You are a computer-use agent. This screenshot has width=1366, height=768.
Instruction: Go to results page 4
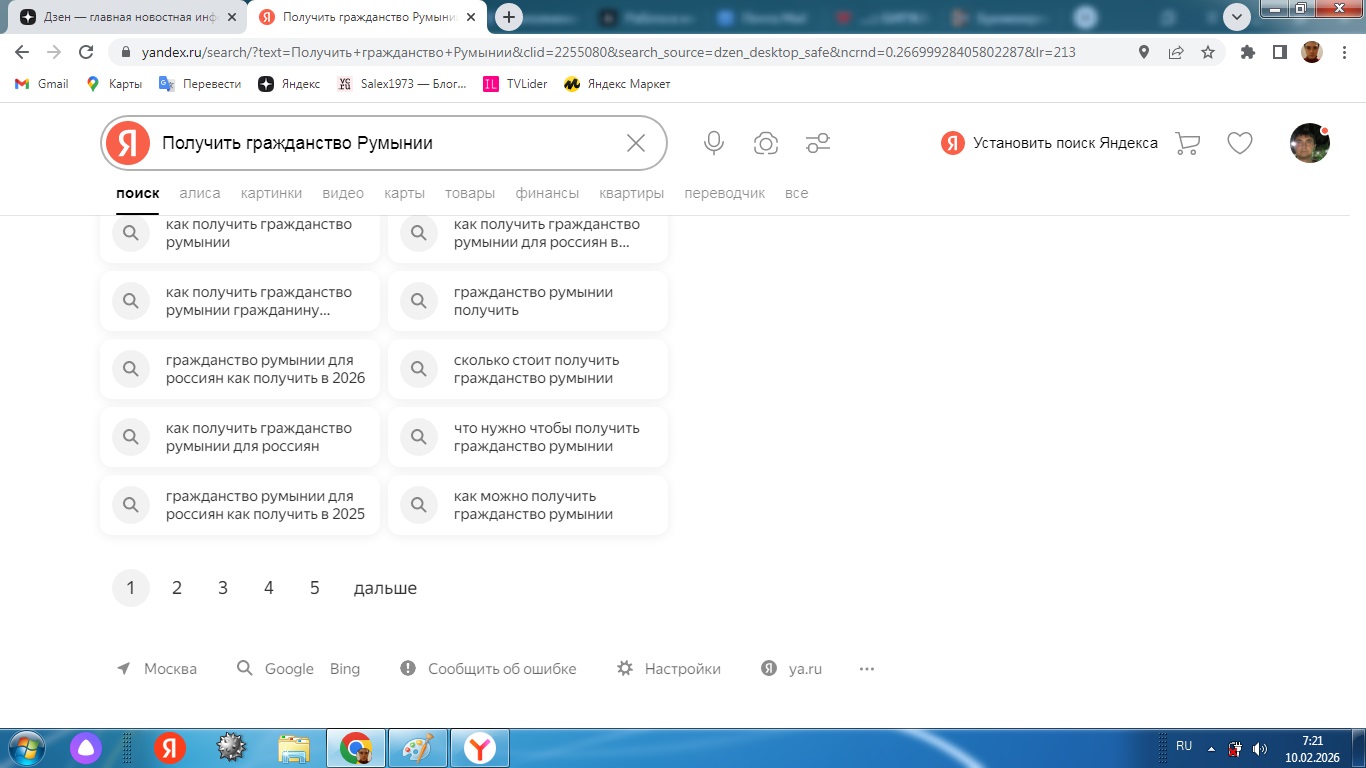(x=269, y=588)
